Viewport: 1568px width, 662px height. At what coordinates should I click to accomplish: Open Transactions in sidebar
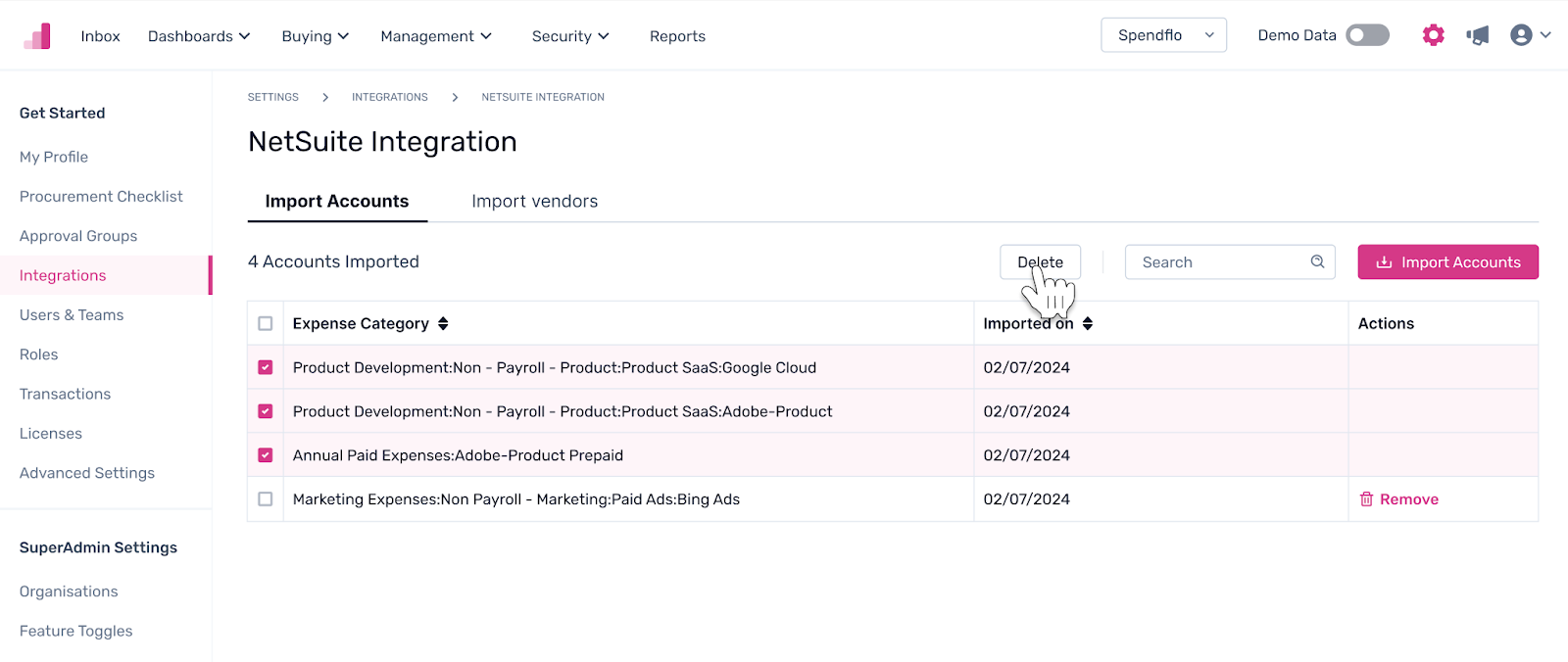pos(65,394)
